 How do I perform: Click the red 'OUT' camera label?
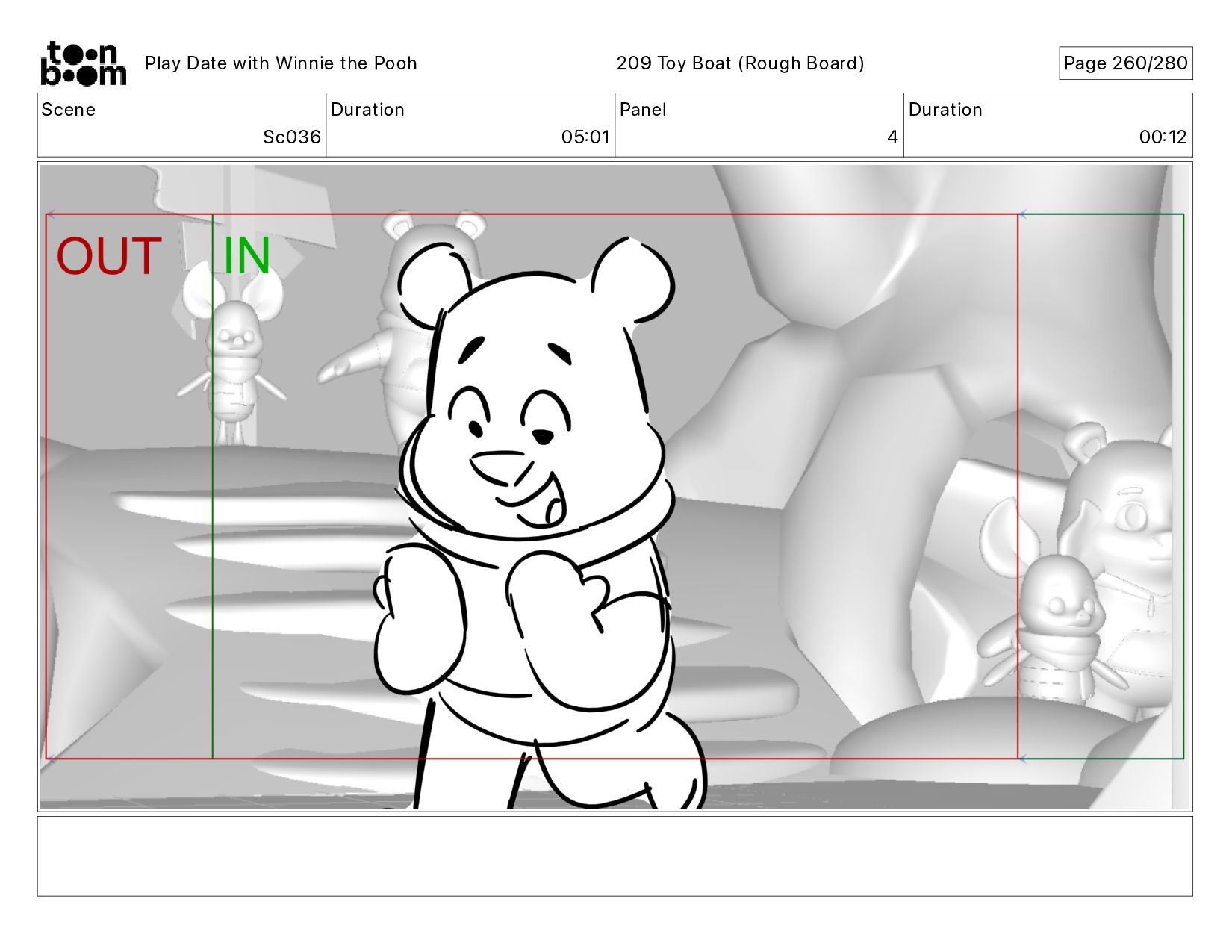109,256
